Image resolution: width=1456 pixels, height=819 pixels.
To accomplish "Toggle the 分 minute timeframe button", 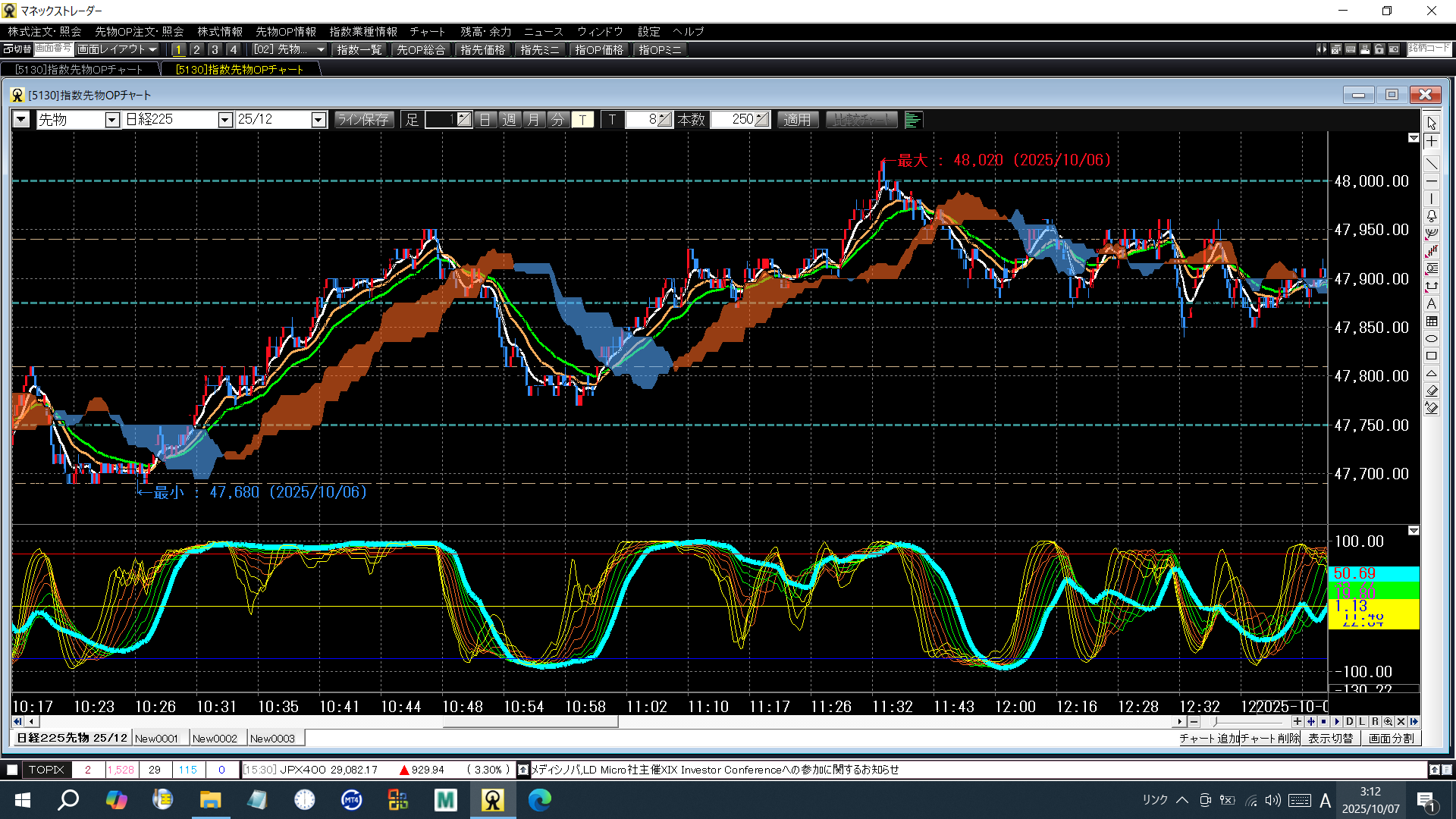I will click(557, 120).
